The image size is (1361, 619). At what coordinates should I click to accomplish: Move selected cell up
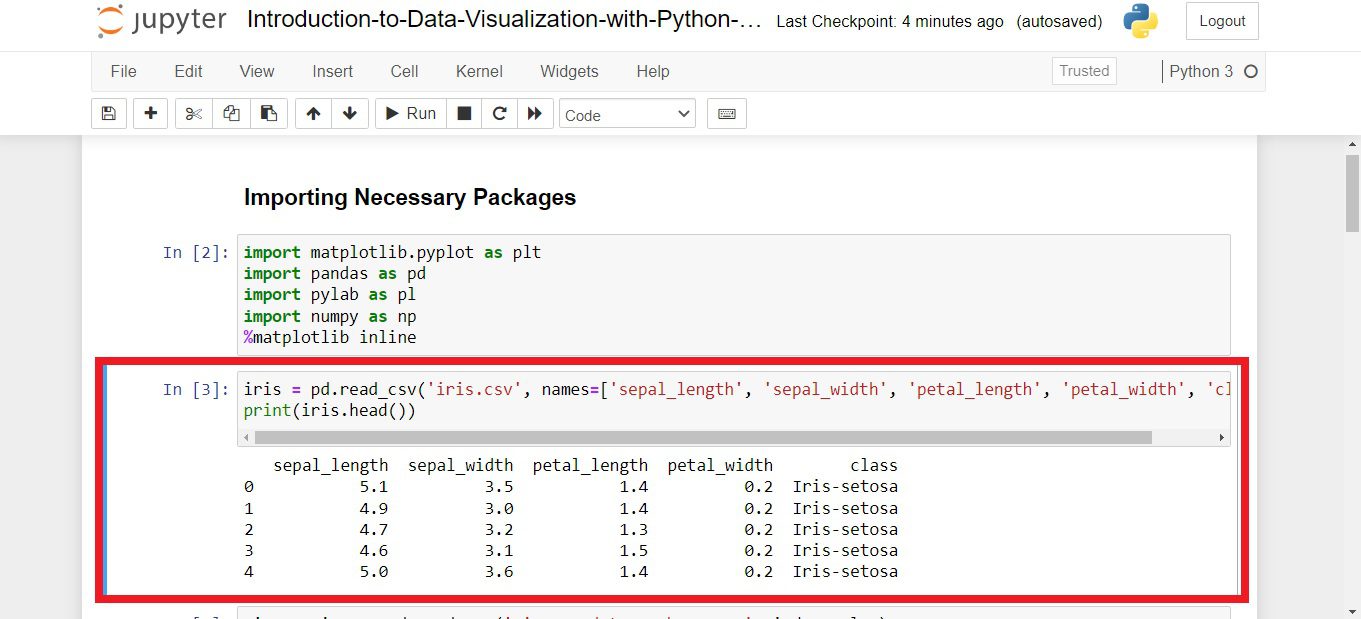click(x=312, y=113)
